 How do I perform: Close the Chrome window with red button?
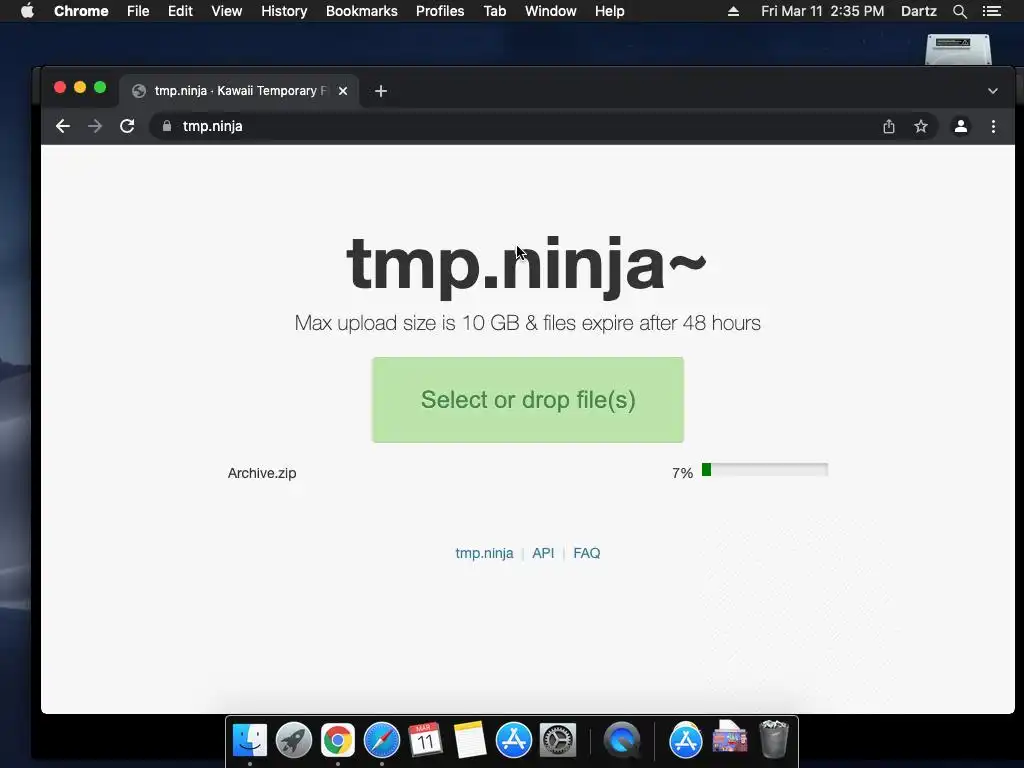pyautogui.click(x=60, y=88)
